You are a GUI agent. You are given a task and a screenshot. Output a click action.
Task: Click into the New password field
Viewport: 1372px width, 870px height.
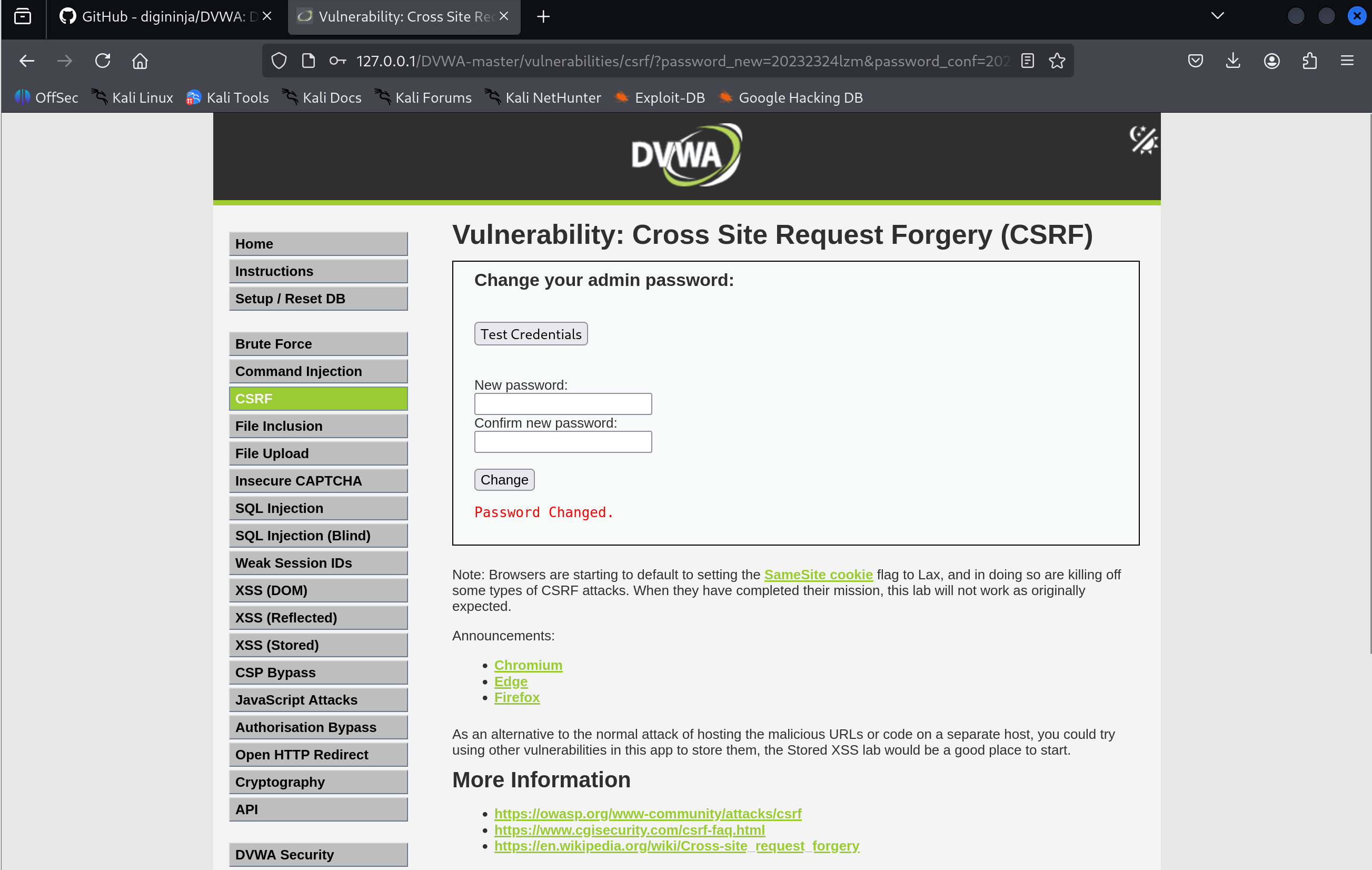point(562,403)
